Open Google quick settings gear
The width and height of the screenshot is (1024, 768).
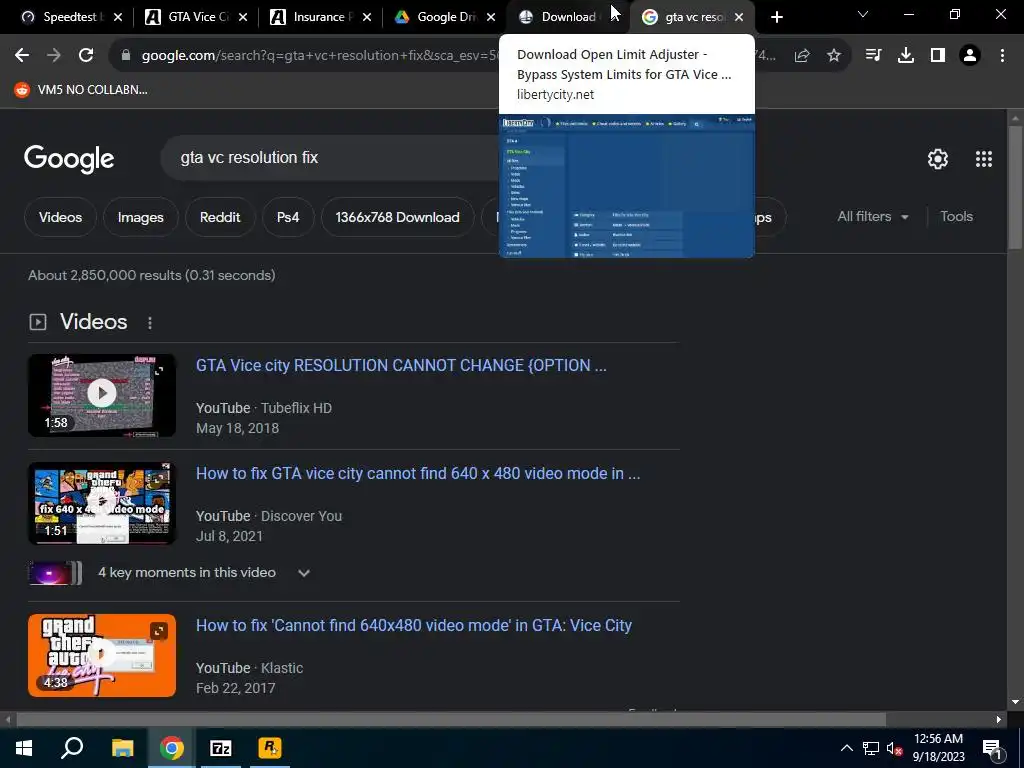(x=938, y=159)
